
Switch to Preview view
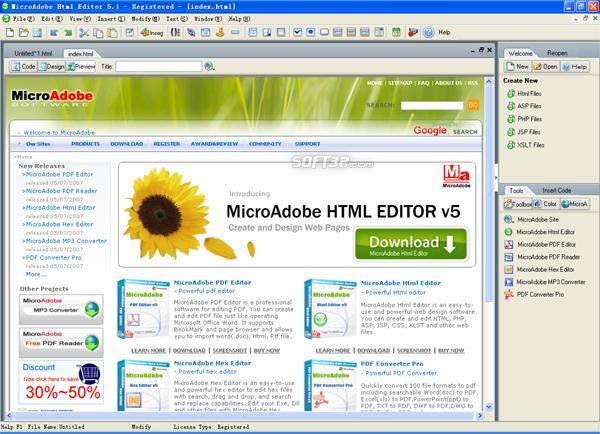(80, 67)
